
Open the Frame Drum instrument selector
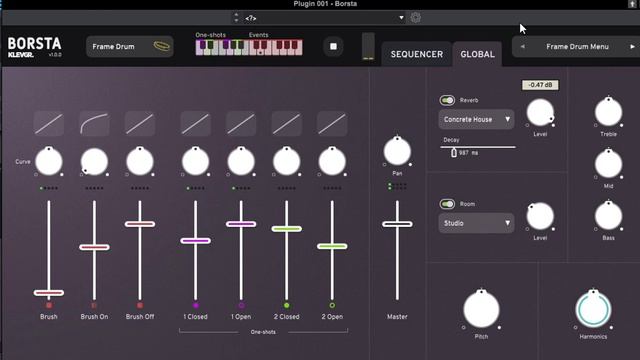tap(130, 47)
